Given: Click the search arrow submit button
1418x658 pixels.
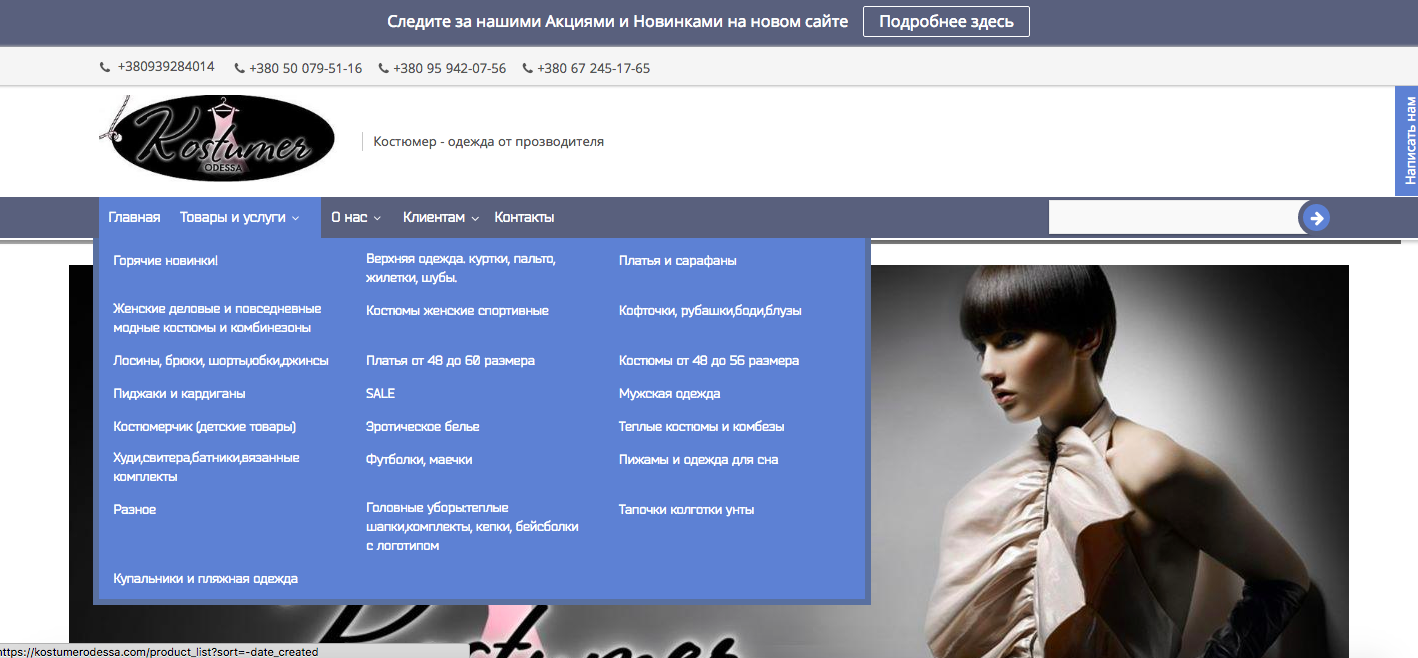Looking at the screenshot, I should (1316, 218).
